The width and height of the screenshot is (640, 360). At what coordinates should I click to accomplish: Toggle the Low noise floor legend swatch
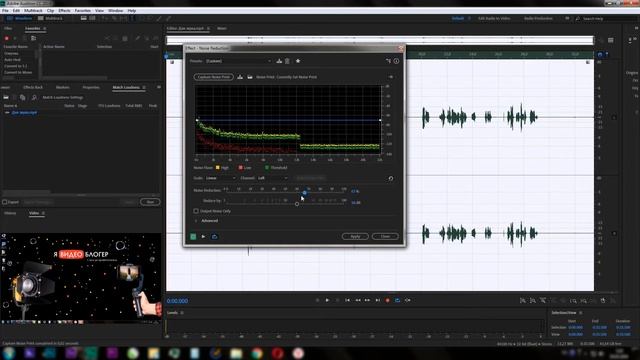pyautogui.click(x=240, y=167)
